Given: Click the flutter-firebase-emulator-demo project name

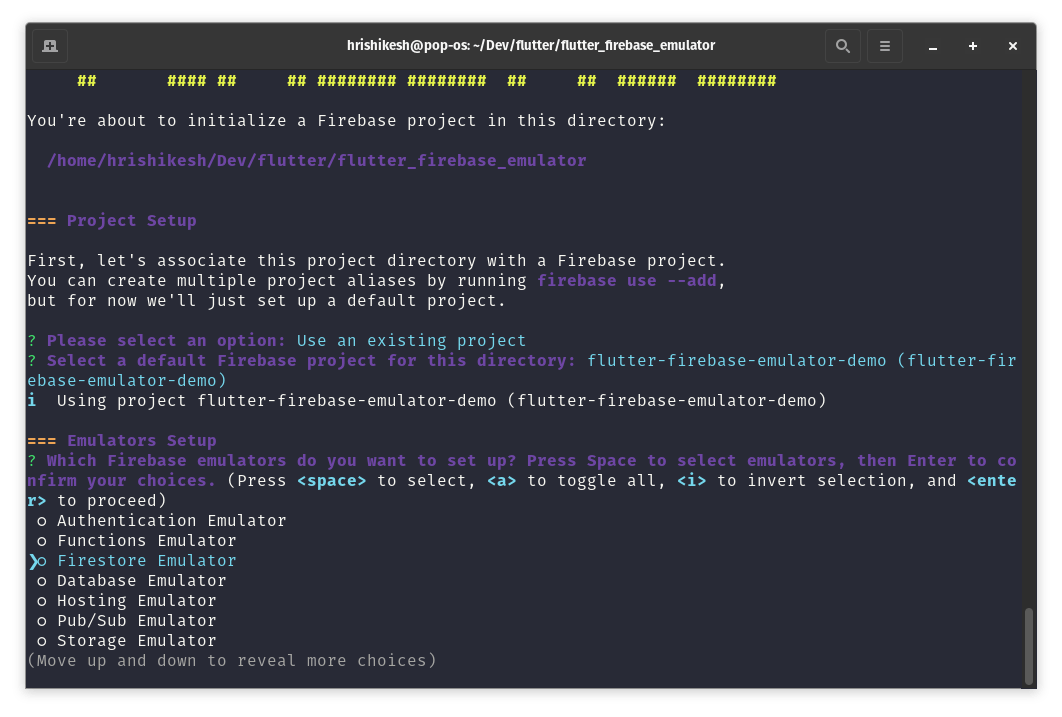Looking at the screenshot, I should point(735,360).
